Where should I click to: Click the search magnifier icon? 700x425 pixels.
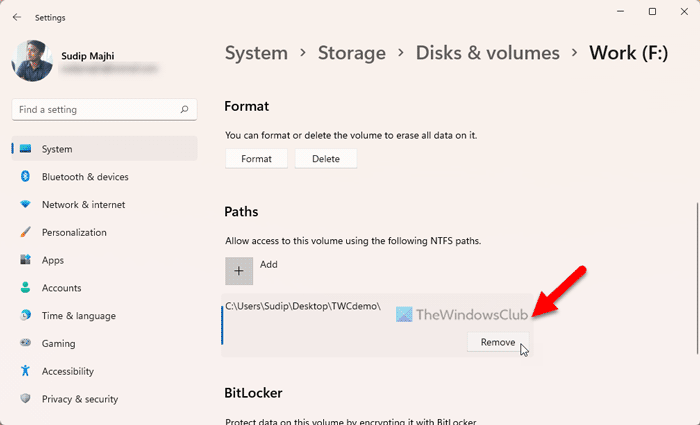(184, 110)
